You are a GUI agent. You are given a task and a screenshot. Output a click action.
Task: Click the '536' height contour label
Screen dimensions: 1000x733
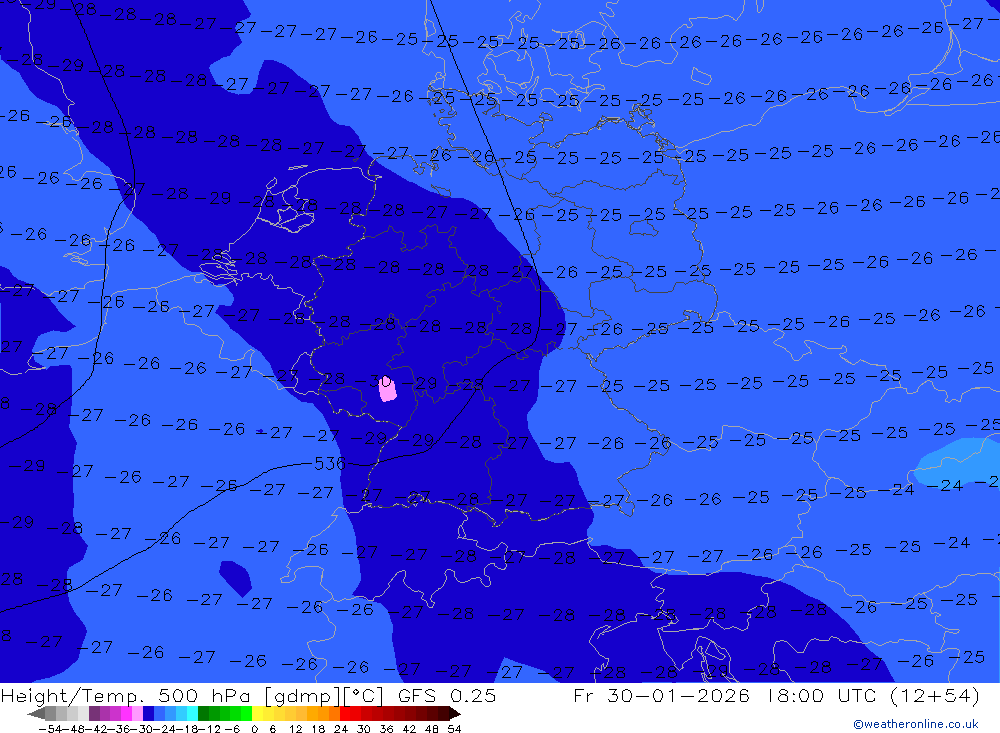(x=330, y=463)
